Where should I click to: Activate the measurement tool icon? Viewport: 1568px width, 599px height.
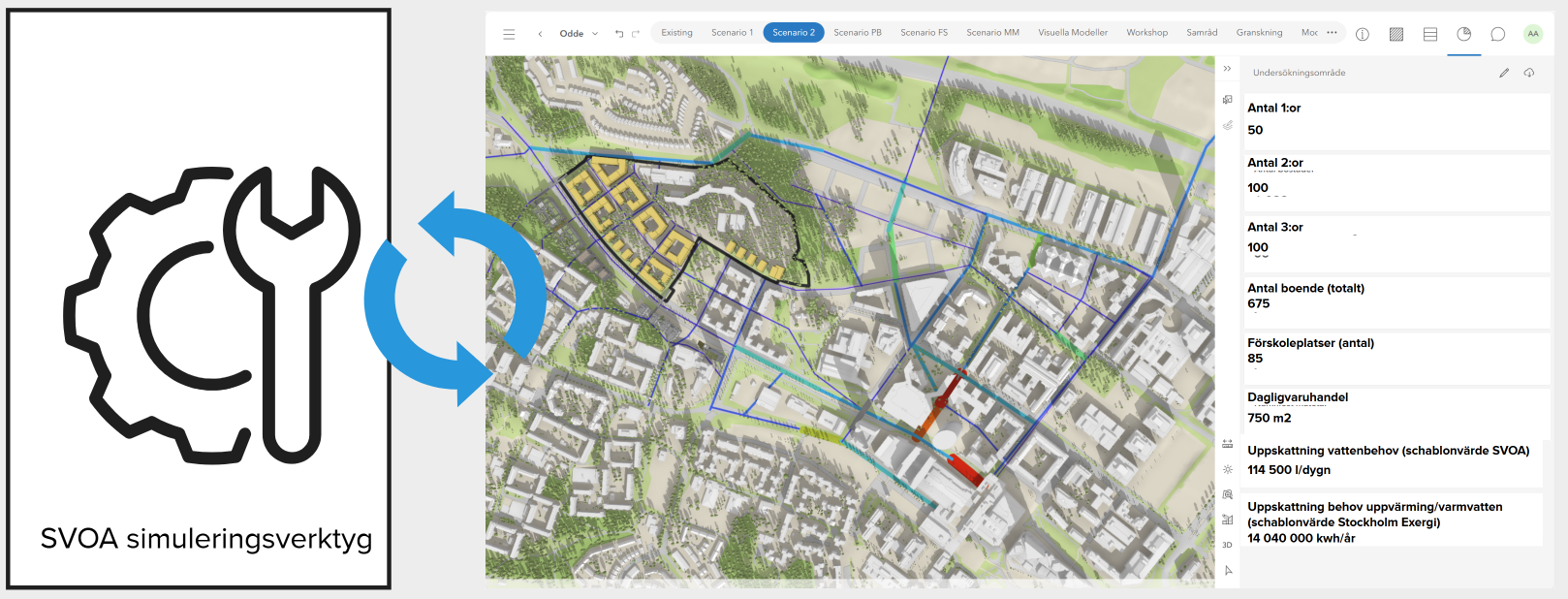[1228, 444]
